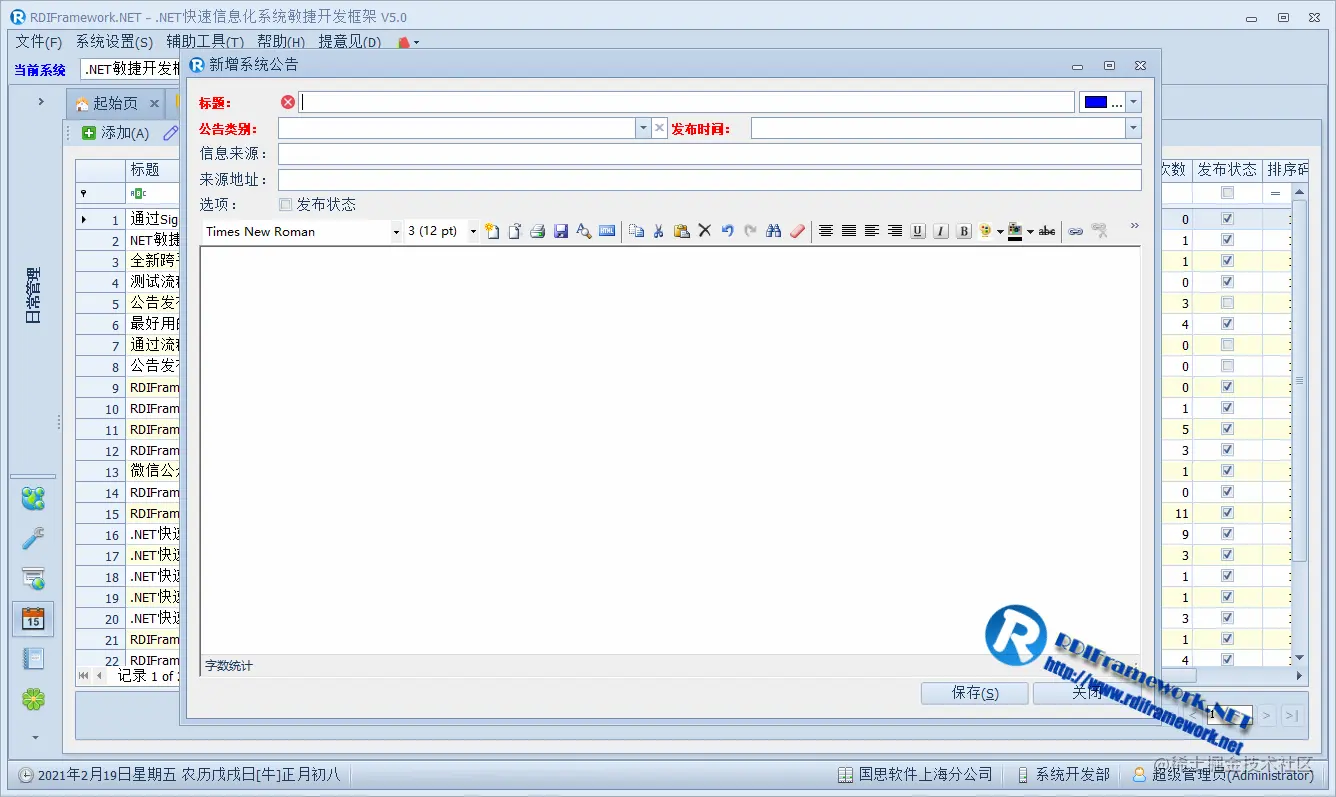Toggle the checkbox for row 3 发布状态
Viewport: 1336px width, 797px height.
(1227, 260)
